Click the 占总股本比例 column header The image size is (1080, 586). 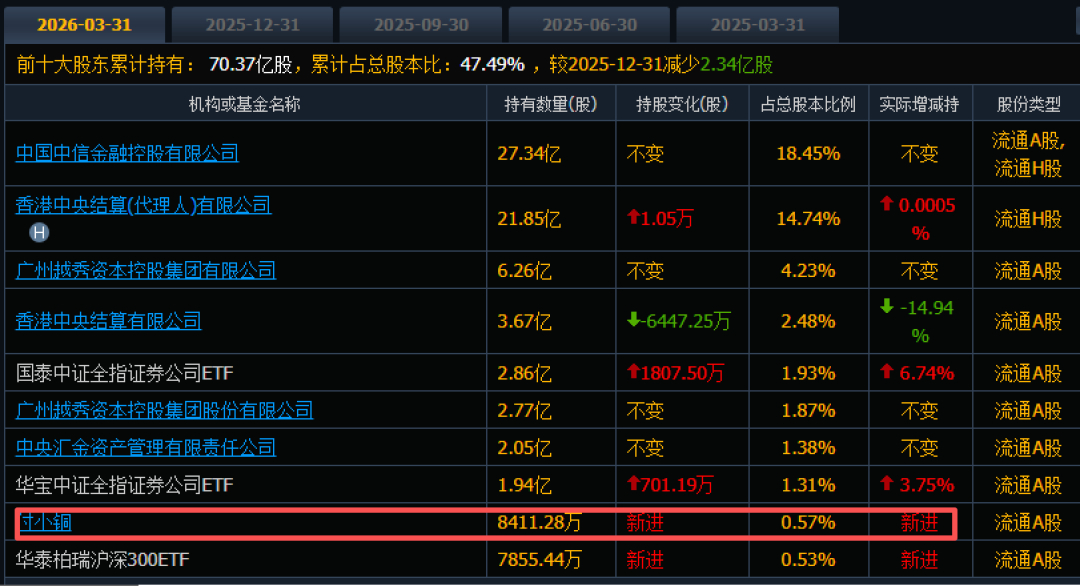tap(808, 104)
